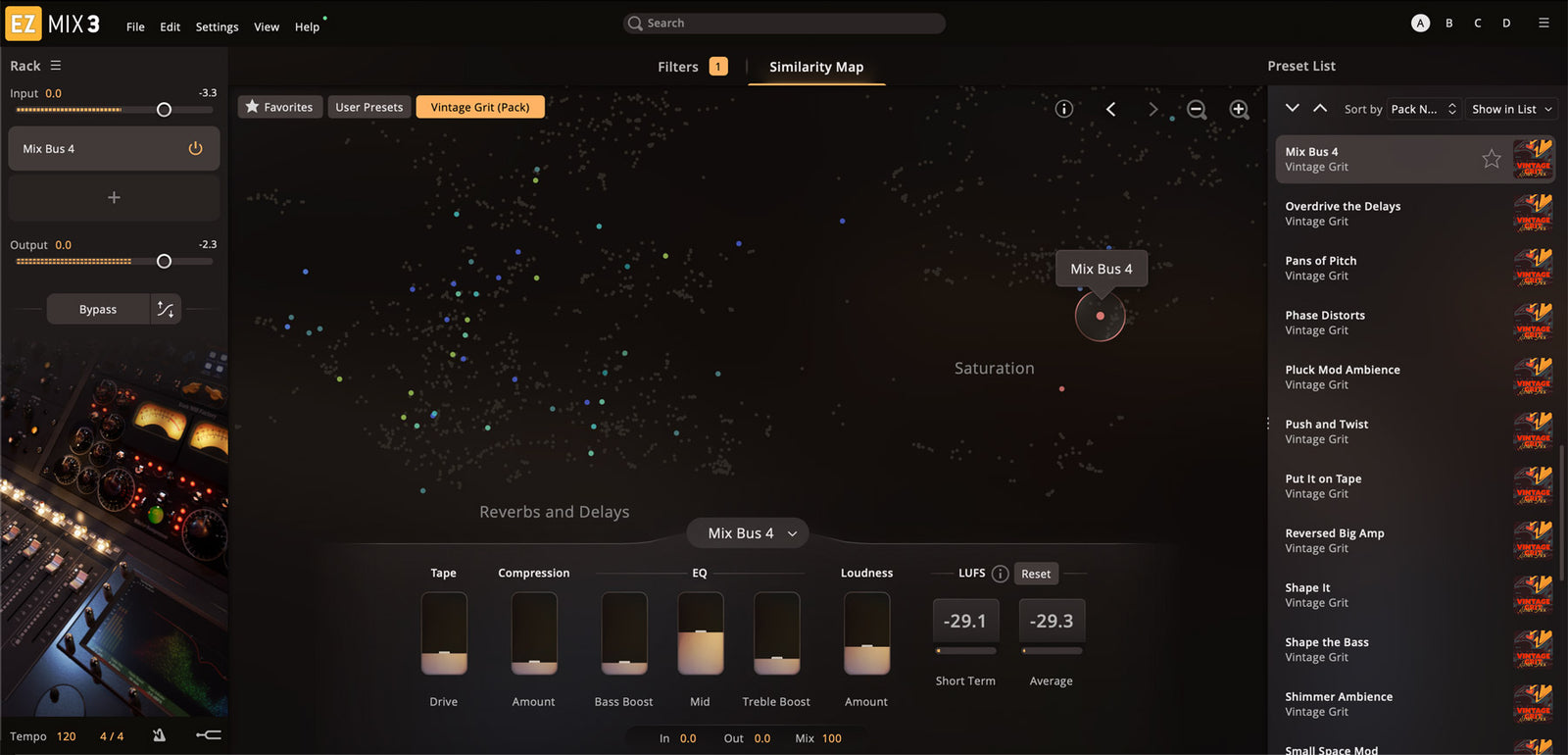Click the search magnifier icon
The height and width of the screenshot is (755, 1568).
click(x=636, y=24)
